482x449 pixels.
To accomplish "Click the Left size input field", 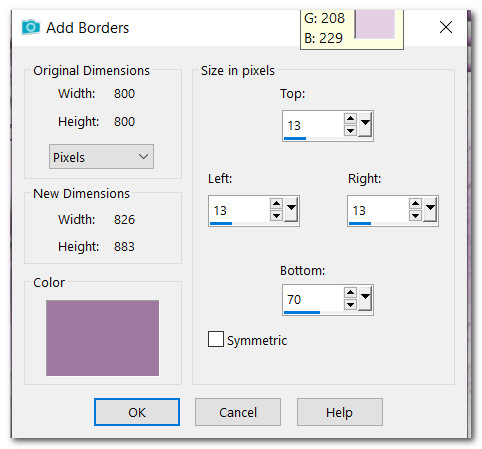I will [x=239, y=210].
